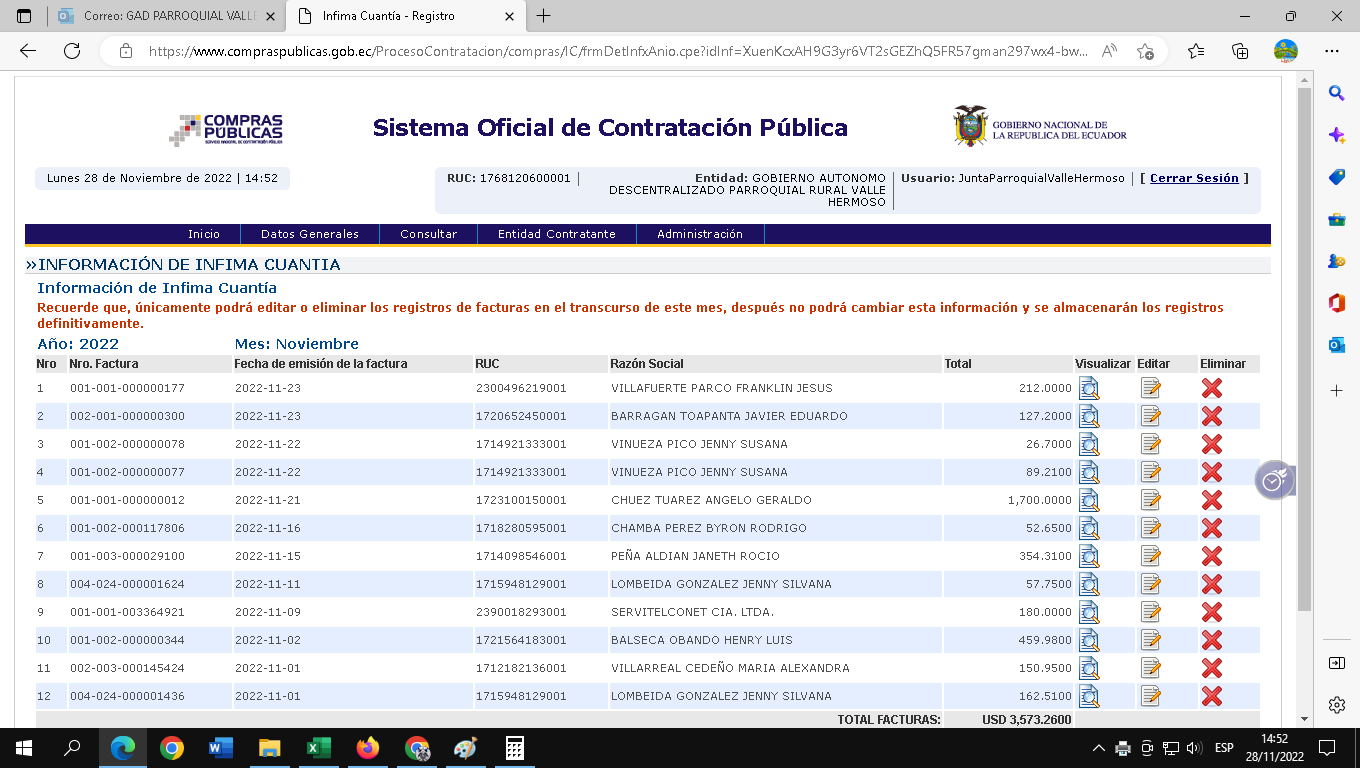The image size is (1360, 768).
Task: Delete the VILLARREAL CEDEÑO MARIA ALEXANDRA invoice
Action: coord(1211,669)
